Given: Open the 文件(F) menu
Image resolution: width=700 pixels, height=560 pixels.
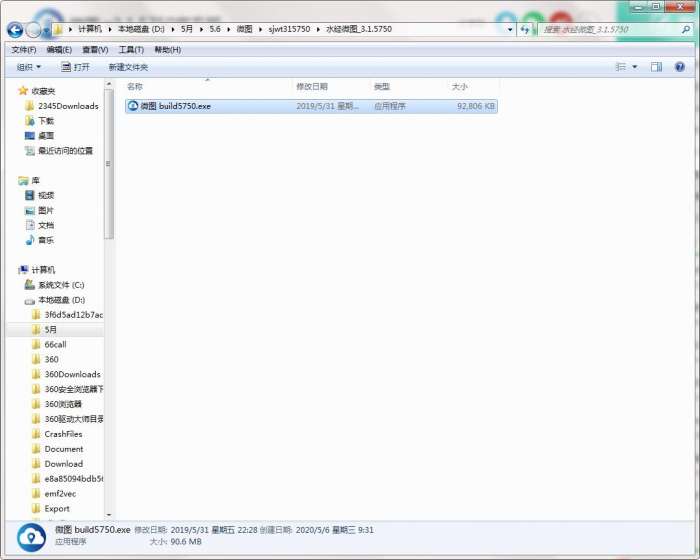Looking at the screenshot, I should [x=24, y=50].
